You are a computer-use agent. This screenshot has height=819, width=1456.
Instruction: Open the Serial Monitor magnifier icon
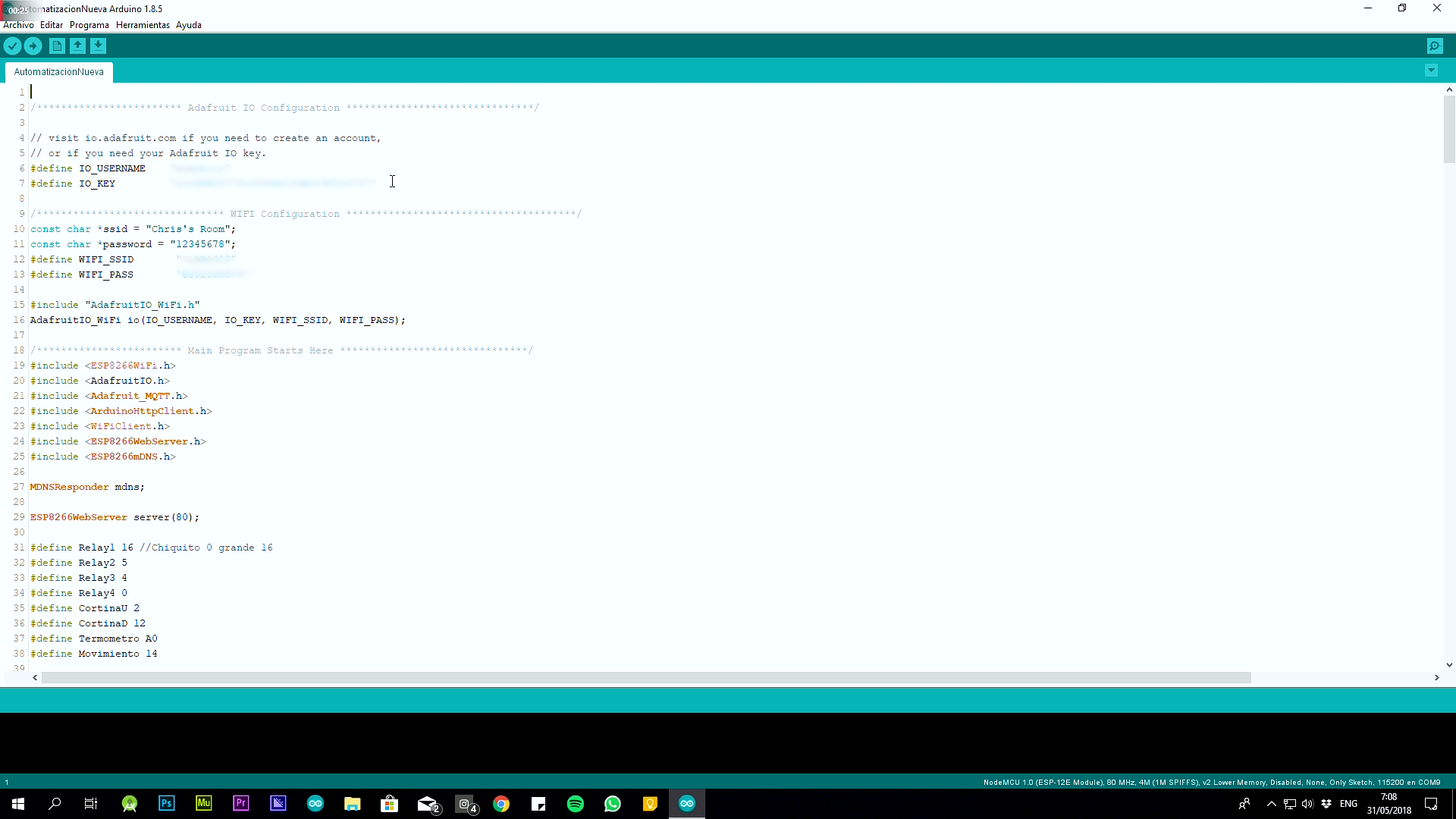1435,46
